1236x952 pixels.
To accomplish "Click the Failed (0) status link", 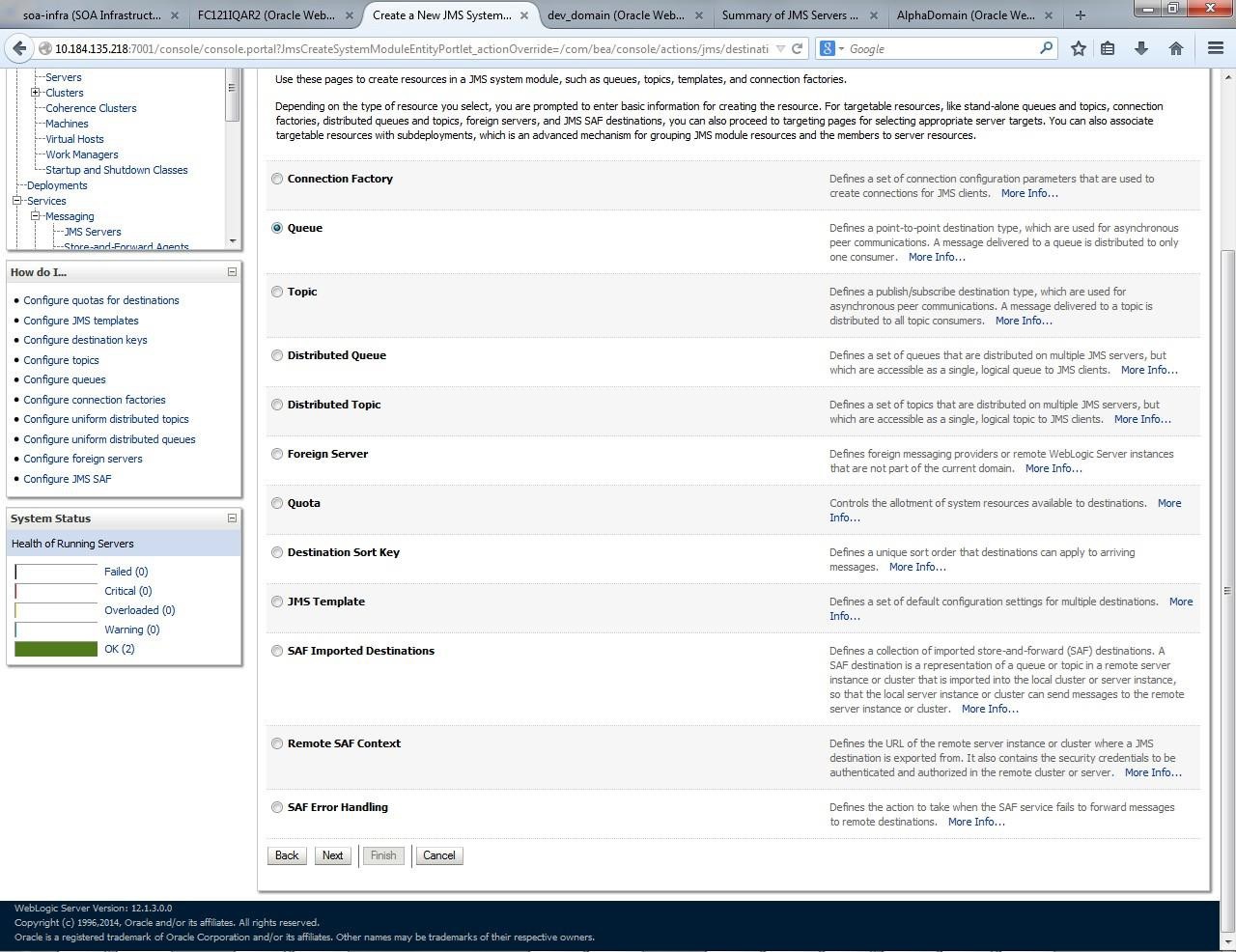I will [126, 572].
